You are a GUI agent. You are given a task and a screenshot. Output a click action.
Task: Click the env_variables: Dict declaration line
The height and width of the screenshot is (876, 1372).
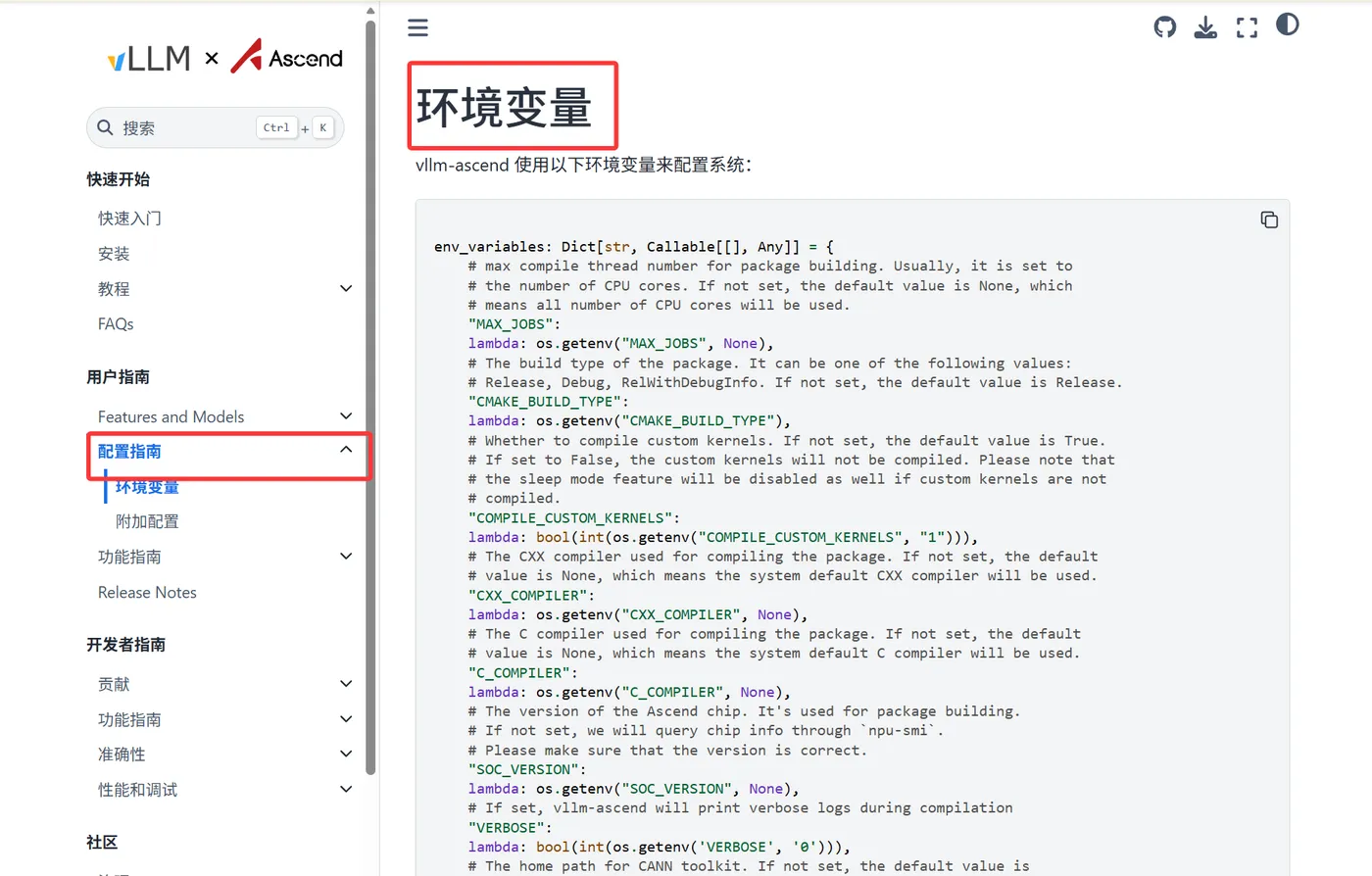(x=634, y=247)
